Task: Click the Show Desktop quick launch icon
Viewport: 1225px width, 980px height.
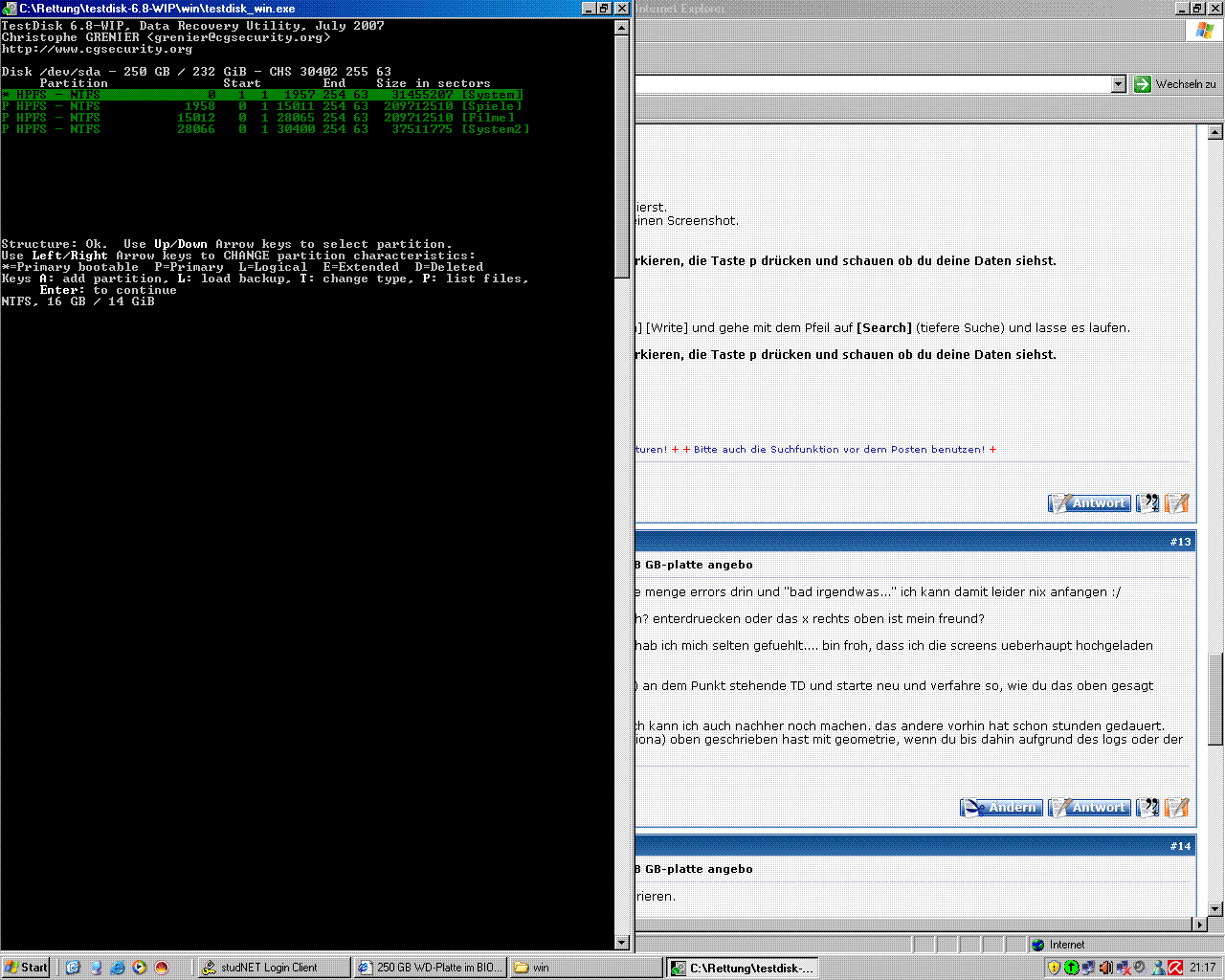Action: [x=74, y=968]
